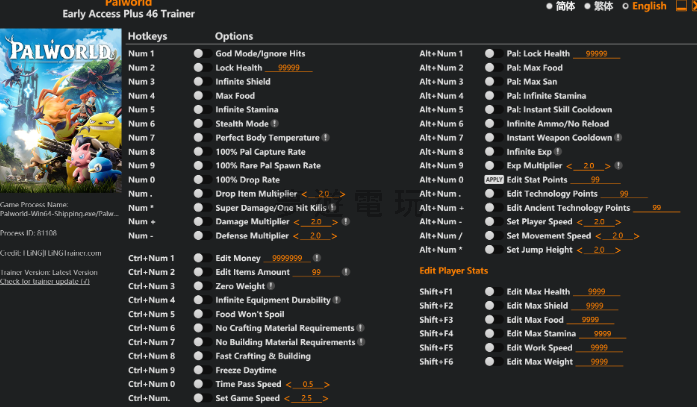Click APPLY button for Edit Stat Points
Image resolution: width=697 pixels, height=407 pixels.
[x=494, y=180]
